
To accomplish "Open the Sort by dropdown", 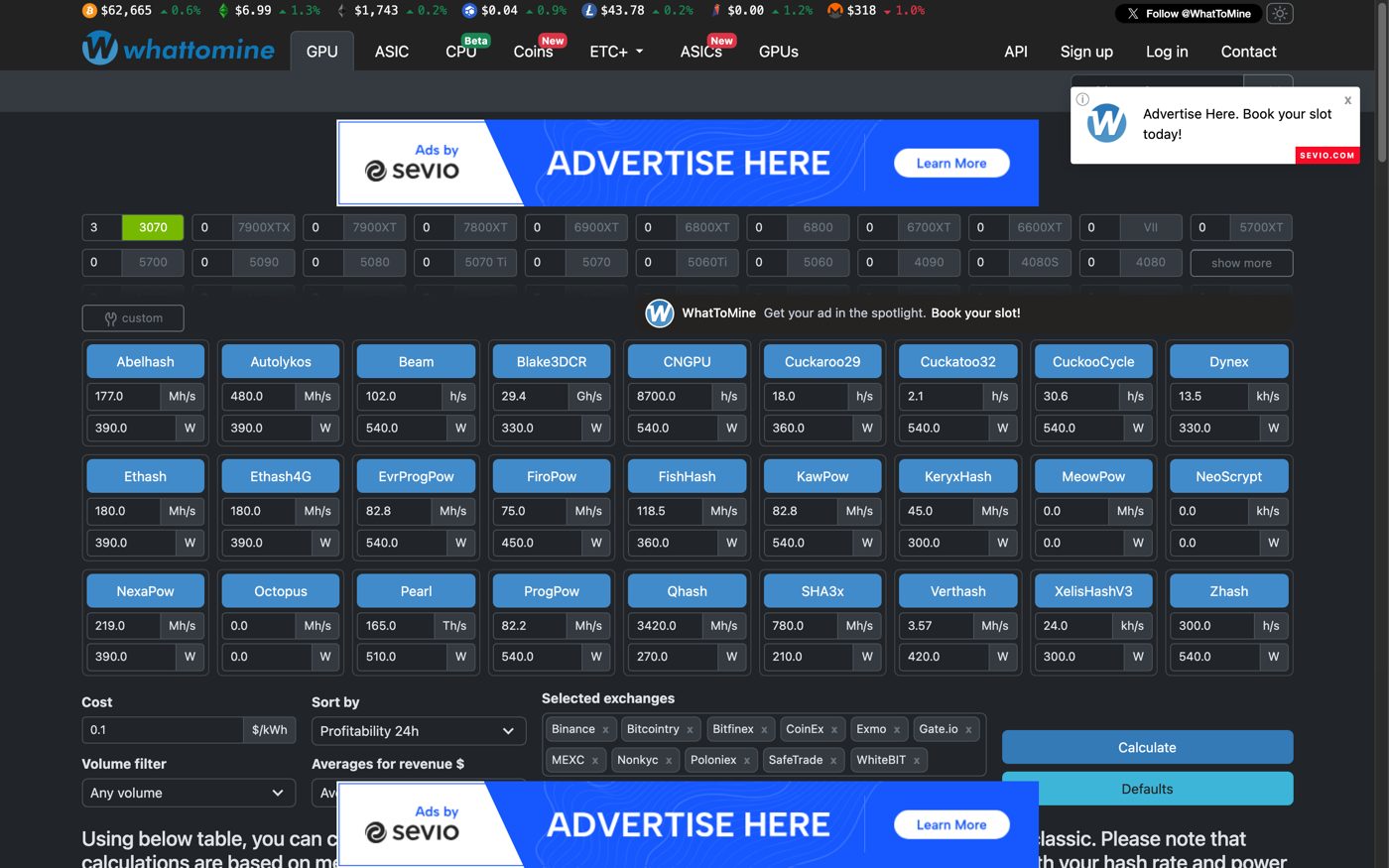I will click(418, 731).
